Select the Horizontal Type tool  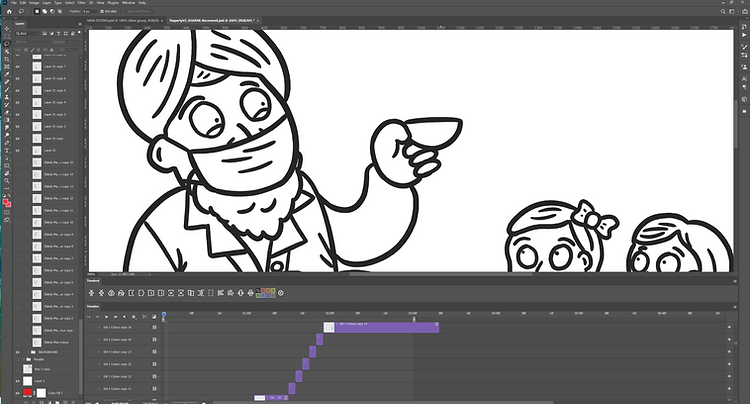7,151
